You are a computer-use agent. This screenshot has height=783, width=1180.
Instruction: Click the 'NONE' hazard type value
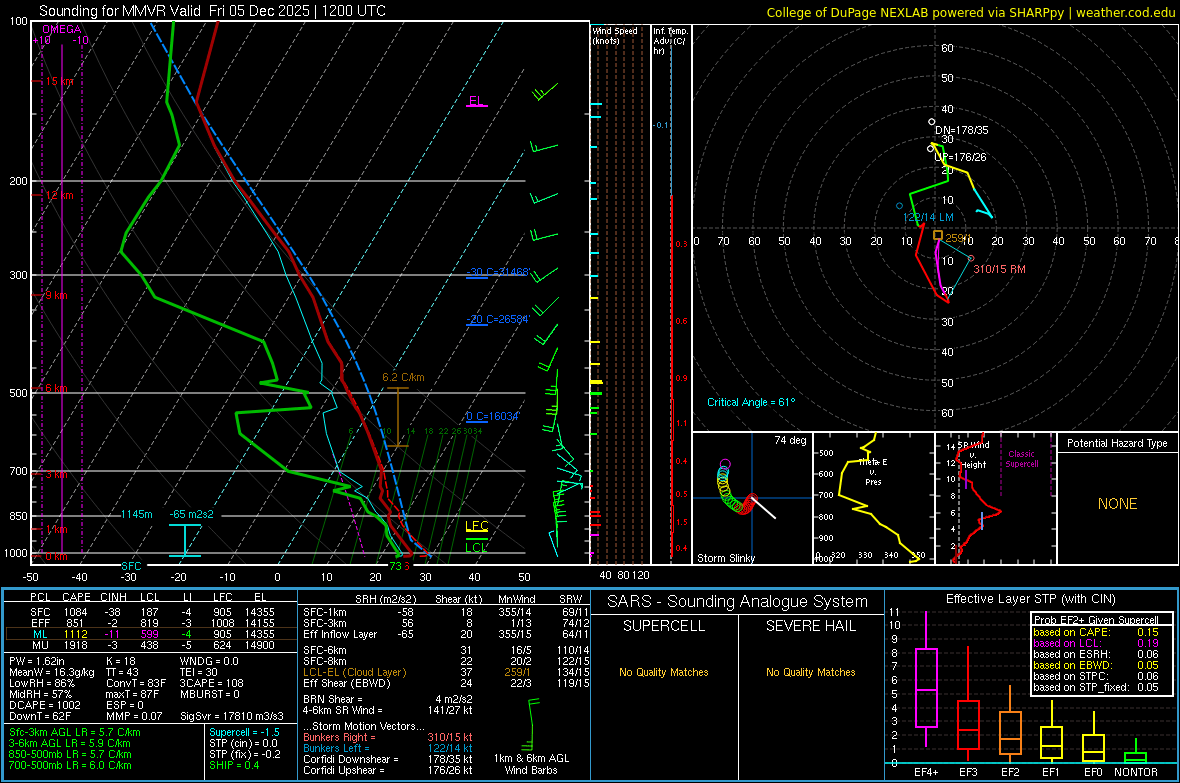click(x=1117, y=504)
